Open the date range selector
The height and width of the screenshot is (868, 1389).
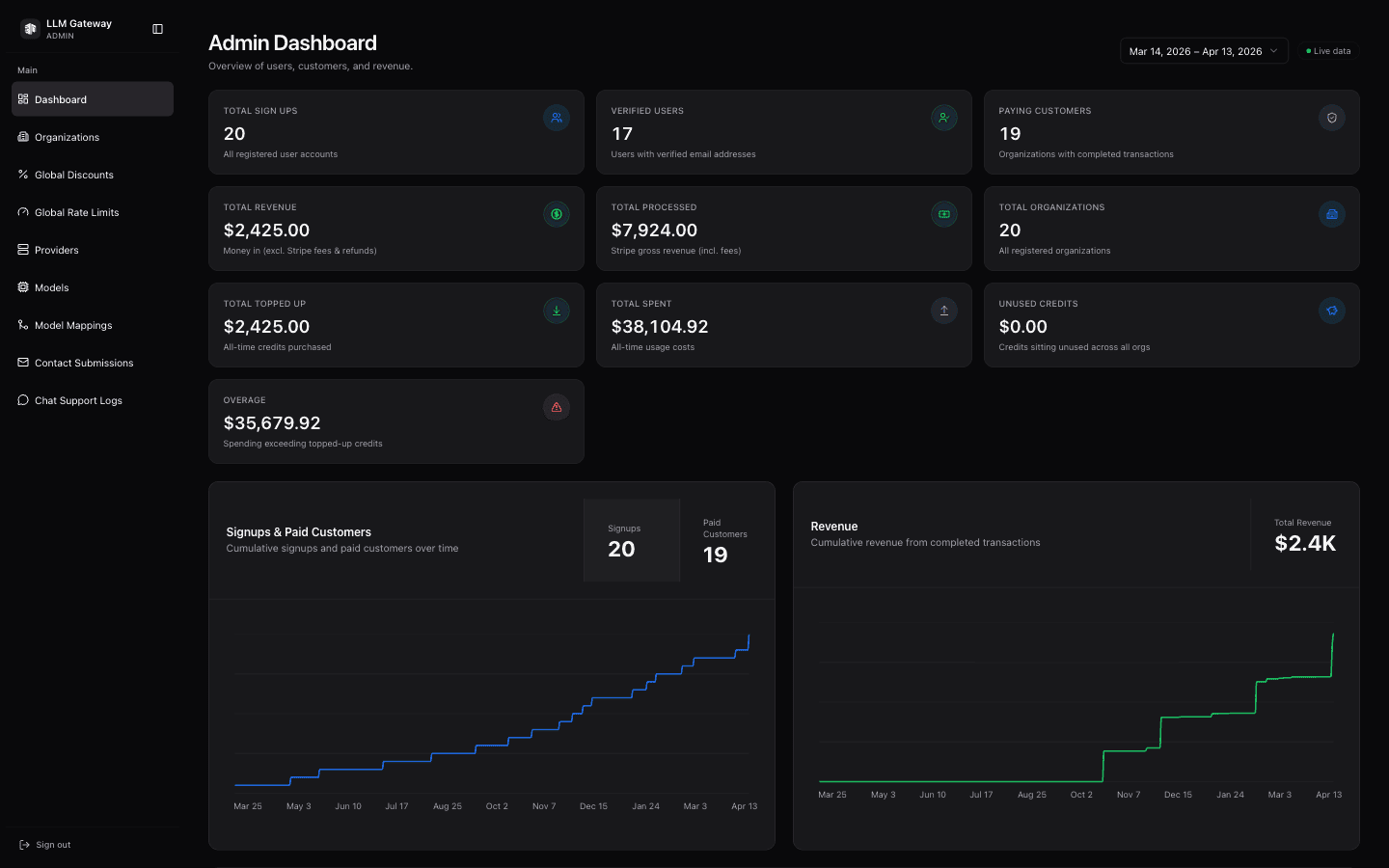point(1204,50)
